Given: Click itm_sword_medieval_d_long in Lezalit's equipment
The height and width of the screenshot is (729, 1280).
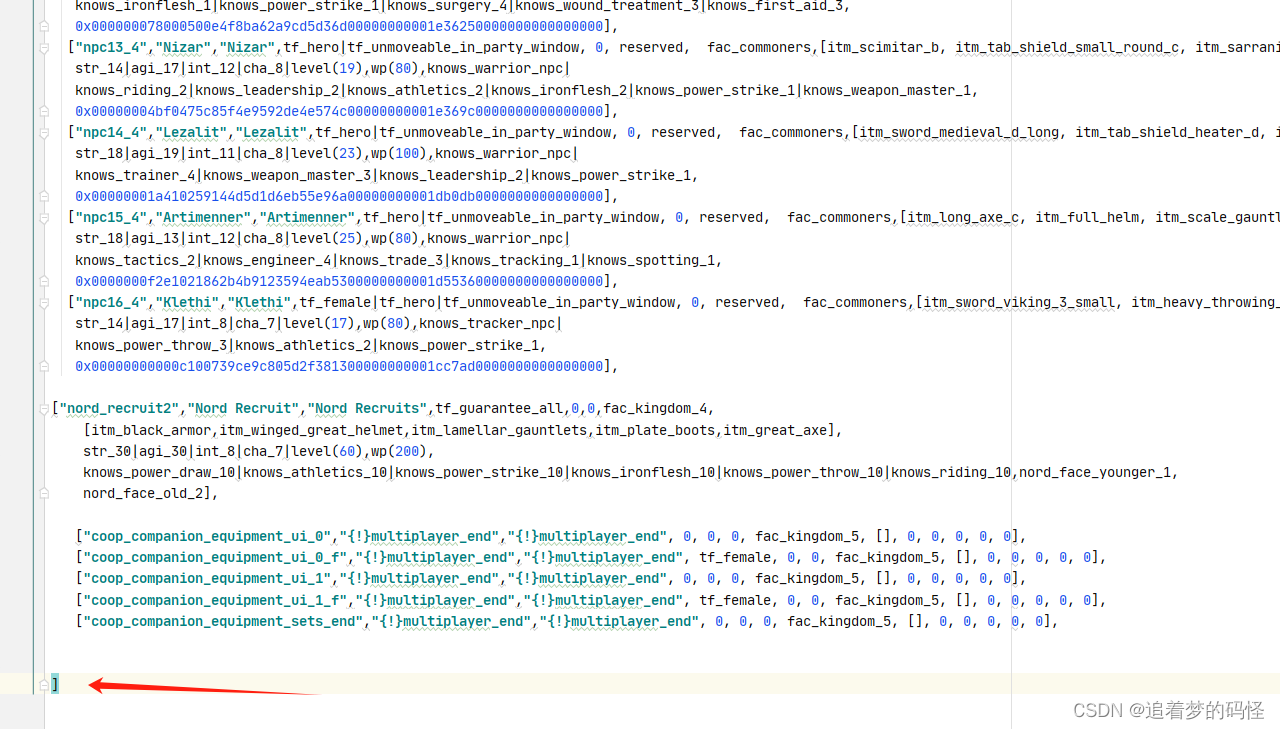Looking at the screenshot, I should pyautogui.click(x=959, y=132).
